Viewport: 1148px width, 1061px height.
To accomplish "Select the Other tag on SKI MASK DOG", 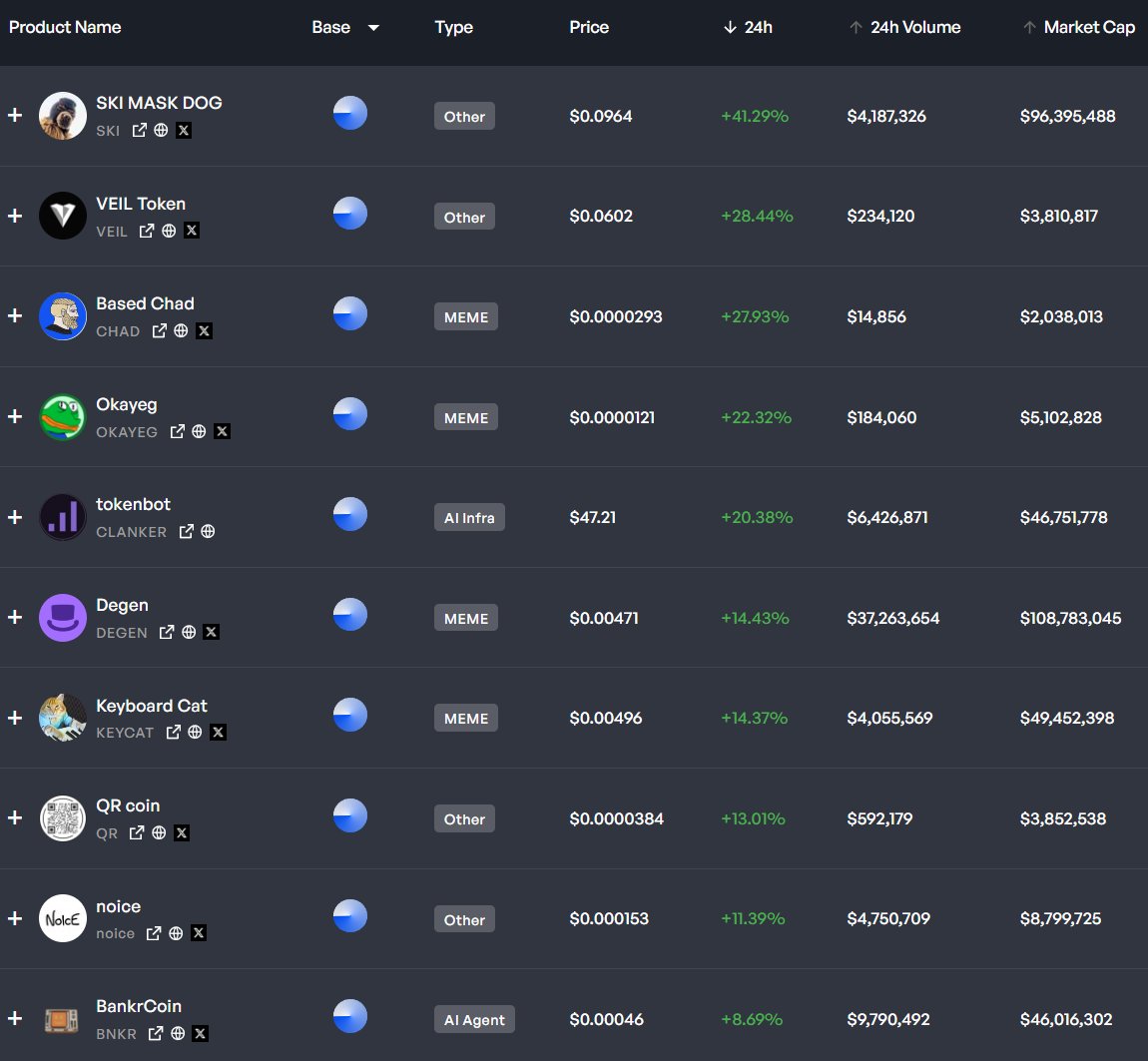I will 464,117.
